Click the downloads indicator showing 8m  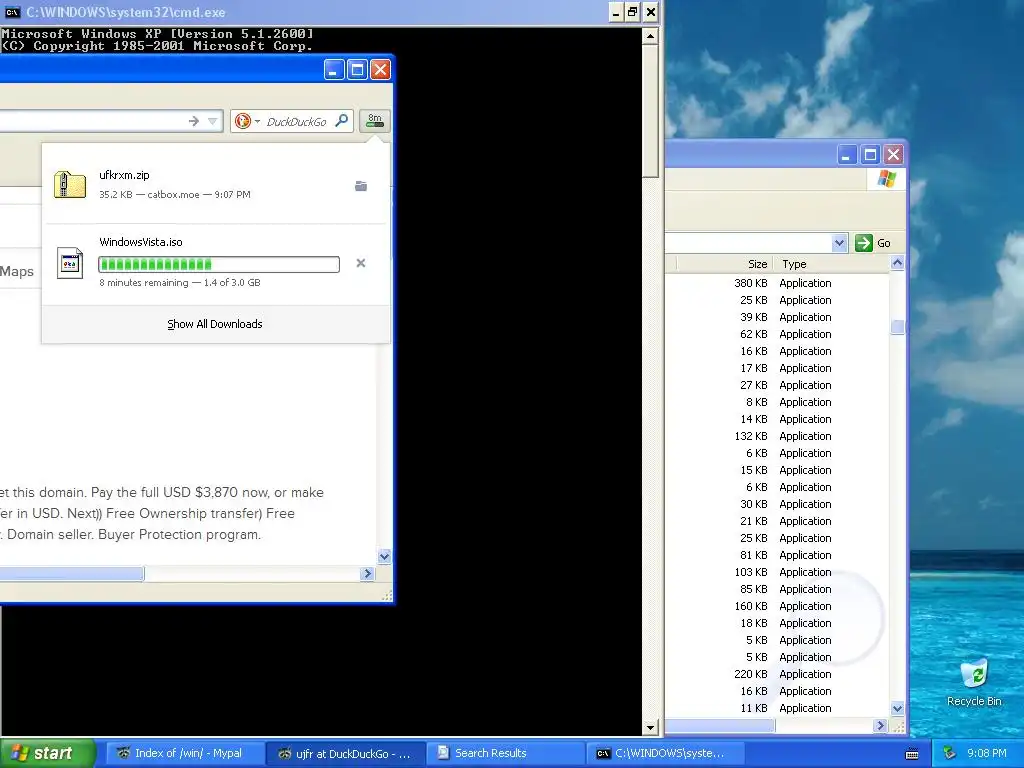[x=375, y=121]
